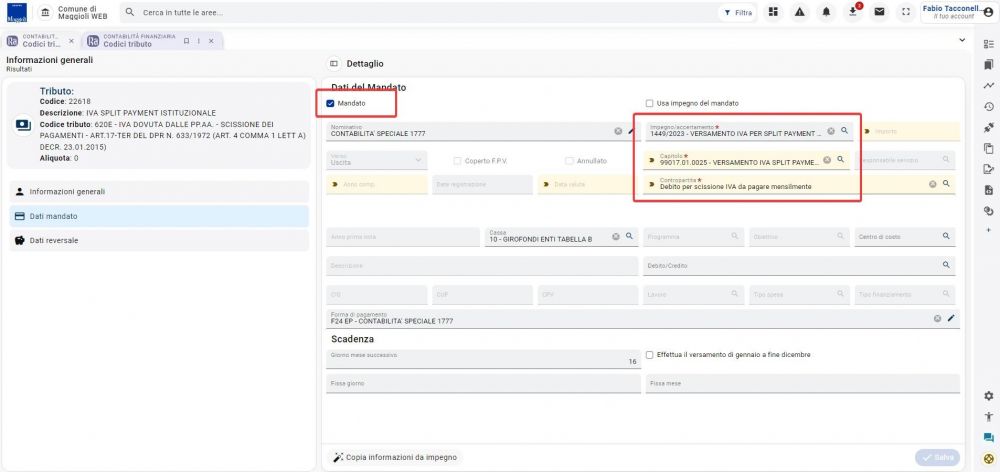The image size is (1000, 472).
Task: Check Effettua il versamento di gennaio a fine dicembre
Action: pos(649,355)
